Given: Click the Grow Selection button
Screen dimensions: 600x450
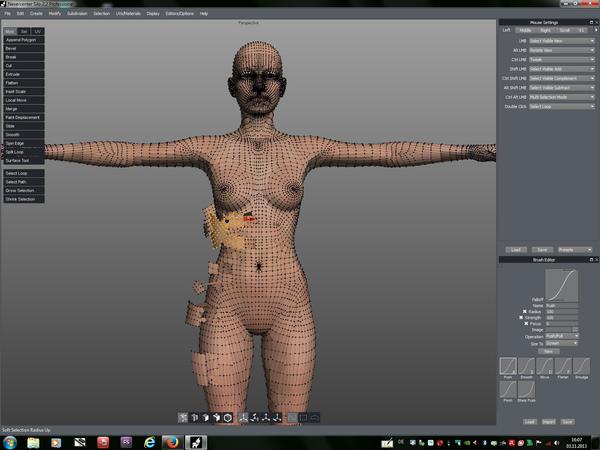Looking at the screenshot, I should (x=24, y=191).
